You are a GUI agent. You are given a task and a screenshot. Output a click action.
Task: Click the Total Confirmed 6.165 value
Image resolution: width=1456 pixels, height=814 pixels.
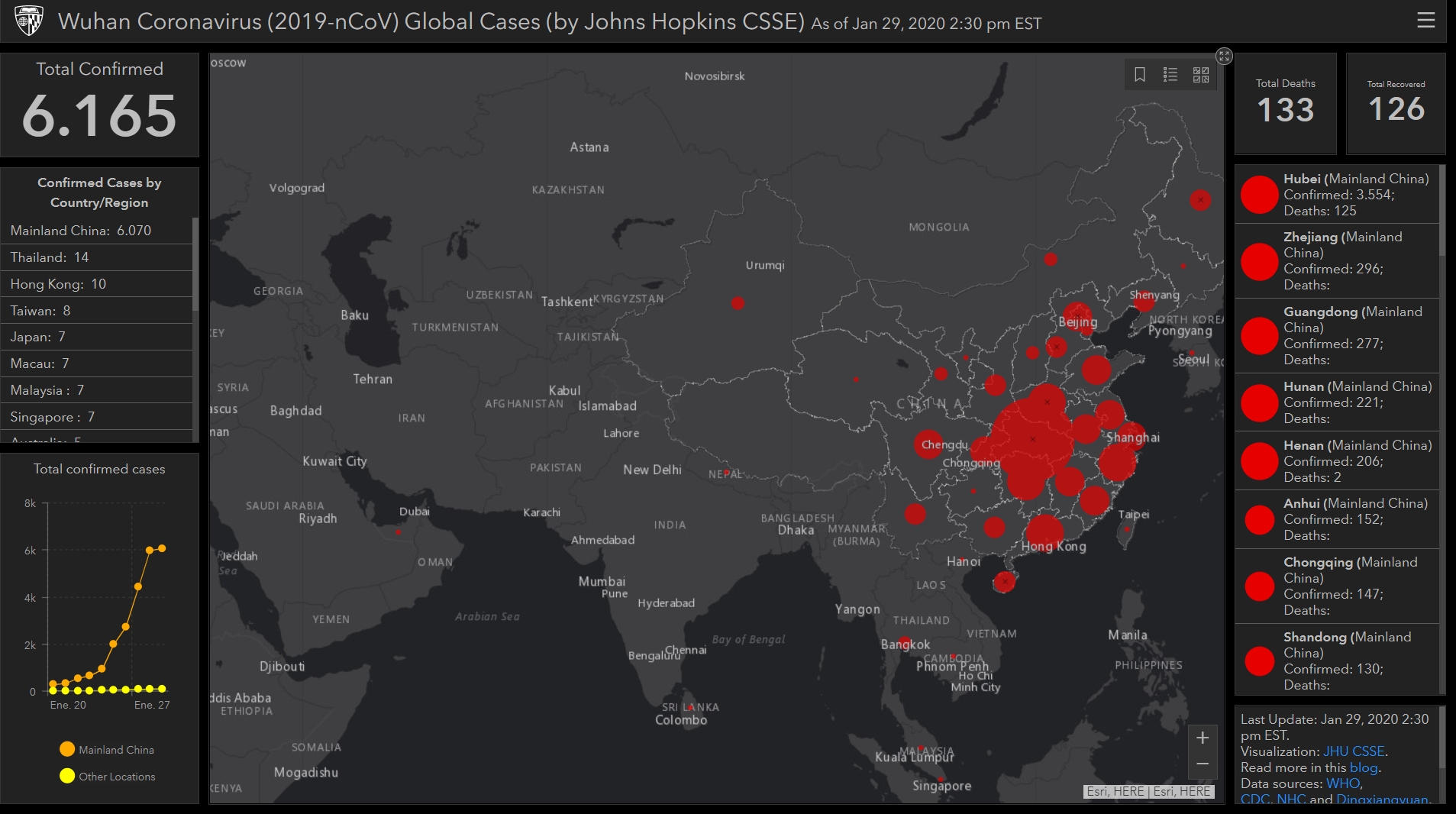coord(99,116)
